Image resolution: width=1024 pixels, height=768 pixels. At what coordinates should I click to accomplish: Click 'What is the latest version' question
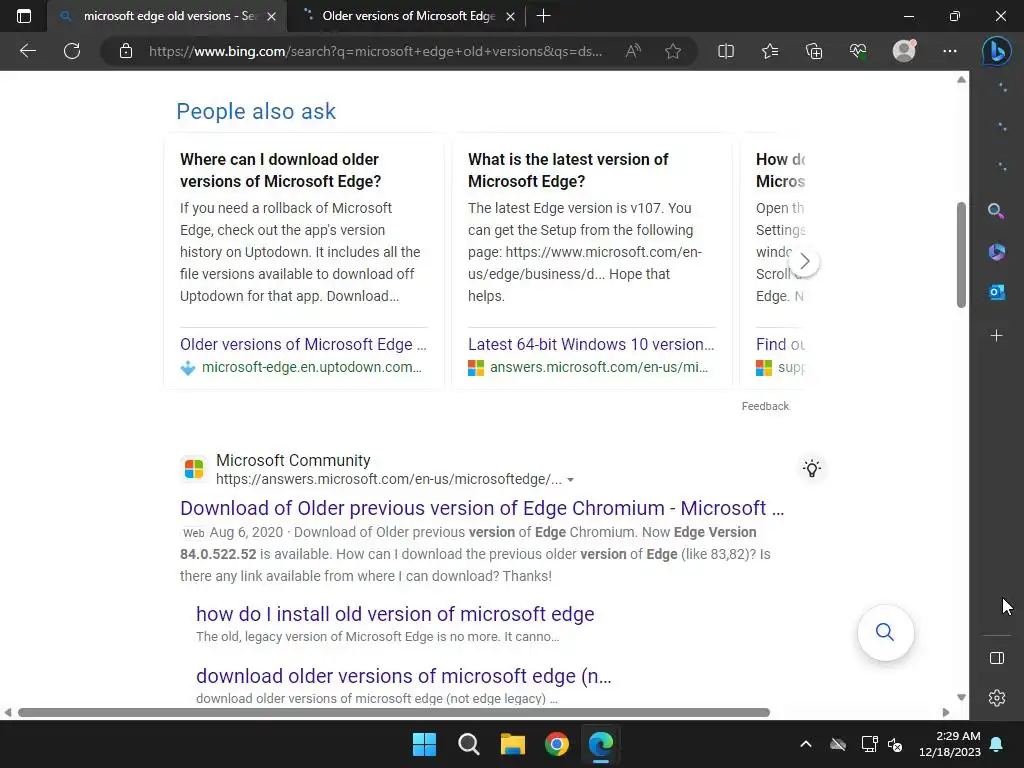pyautogui.click(x=568, y=170)
